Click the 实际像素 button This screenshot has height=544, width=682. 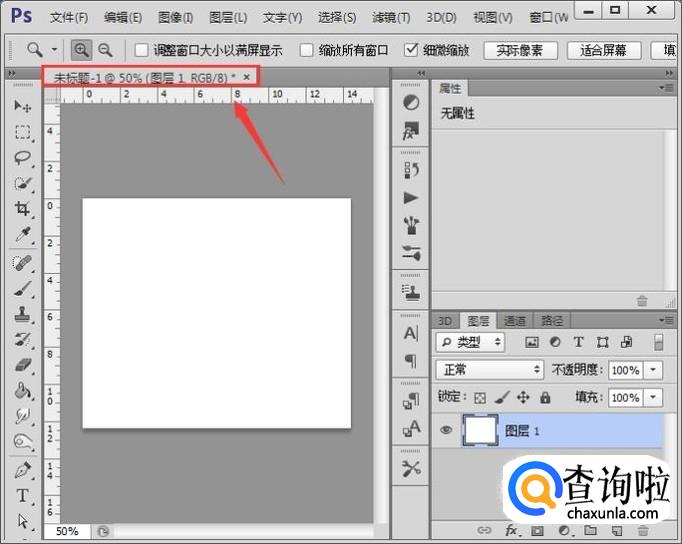tap(520, 50)
